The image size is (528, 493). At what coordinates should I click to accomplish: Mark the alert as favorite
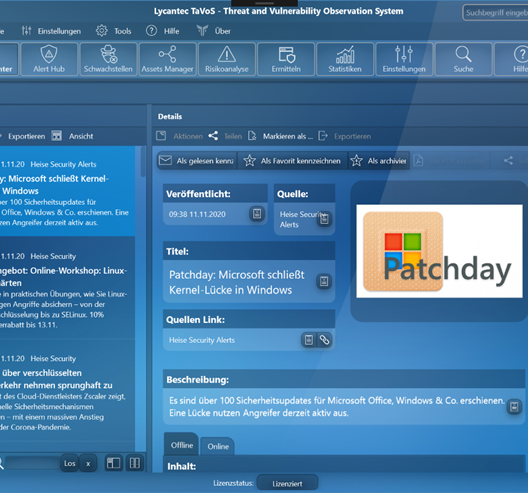coord(292,161)
